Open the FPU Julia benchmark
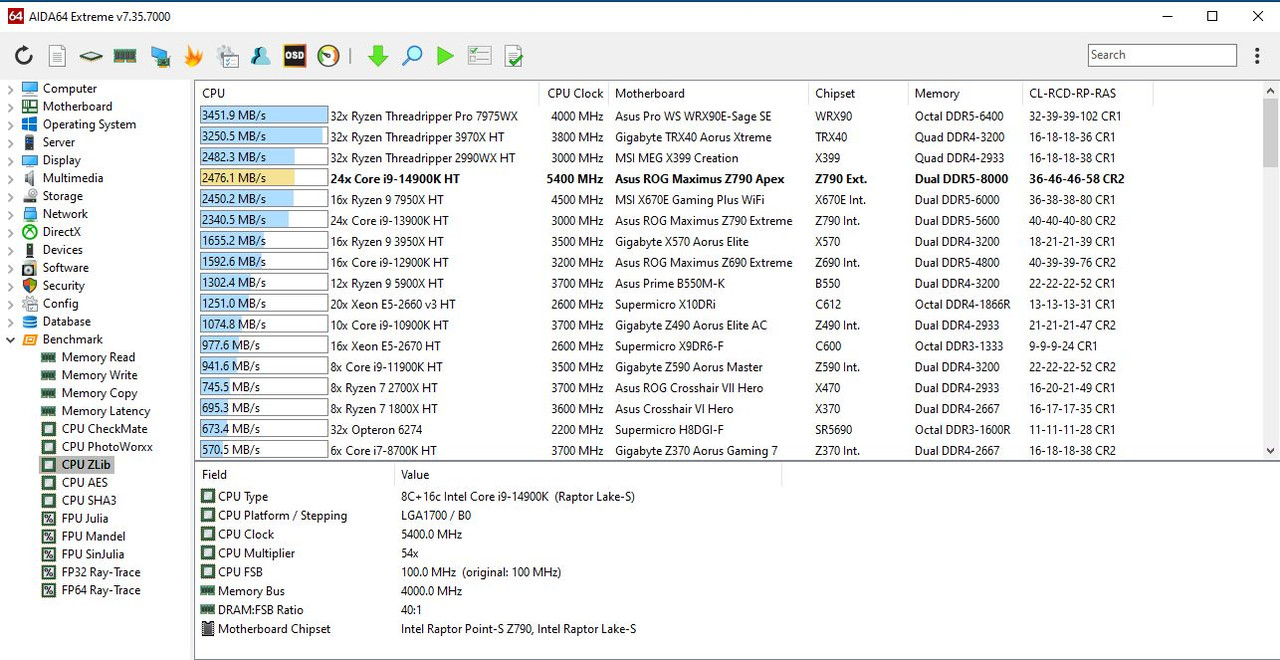 tap(84, 519)
